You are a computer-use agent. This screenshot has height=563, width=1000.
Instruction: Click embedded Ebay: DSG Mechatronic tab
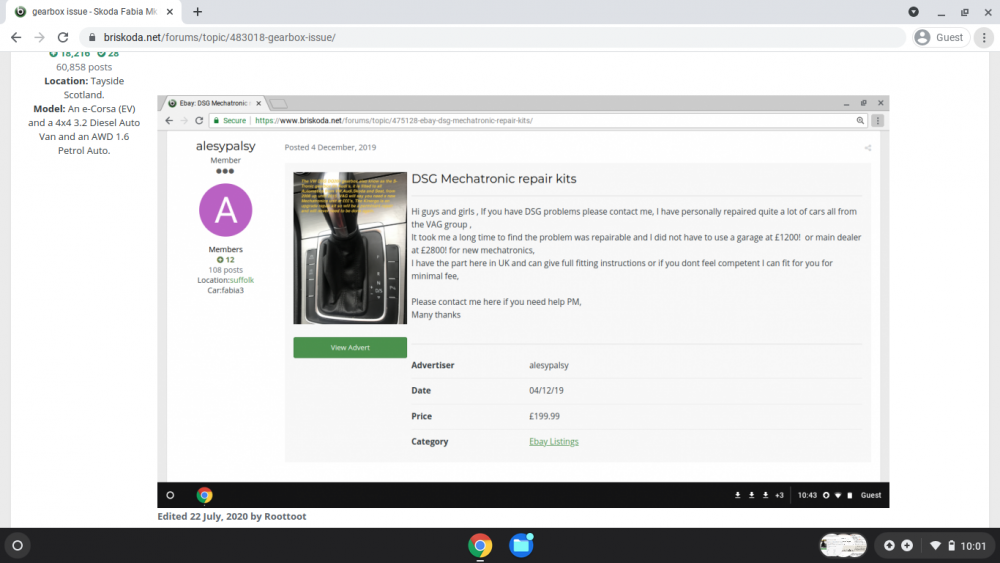click(214, 103)
